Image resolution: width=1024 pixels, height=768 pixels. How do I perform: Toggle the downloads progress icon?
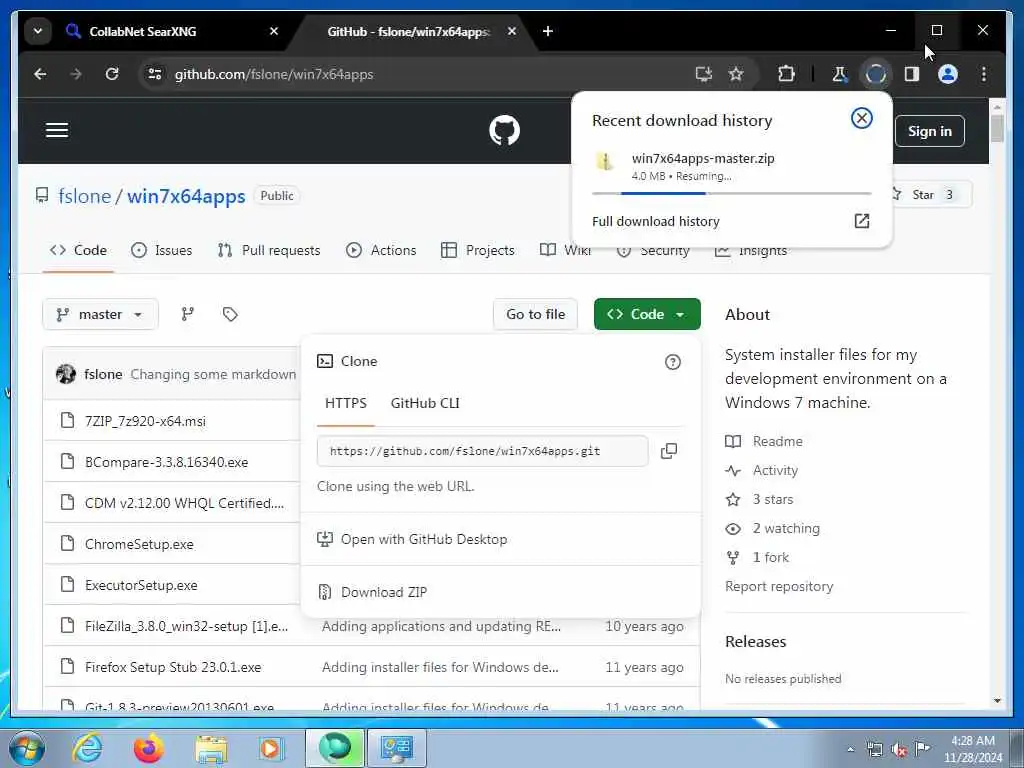[x=876, y=74]
